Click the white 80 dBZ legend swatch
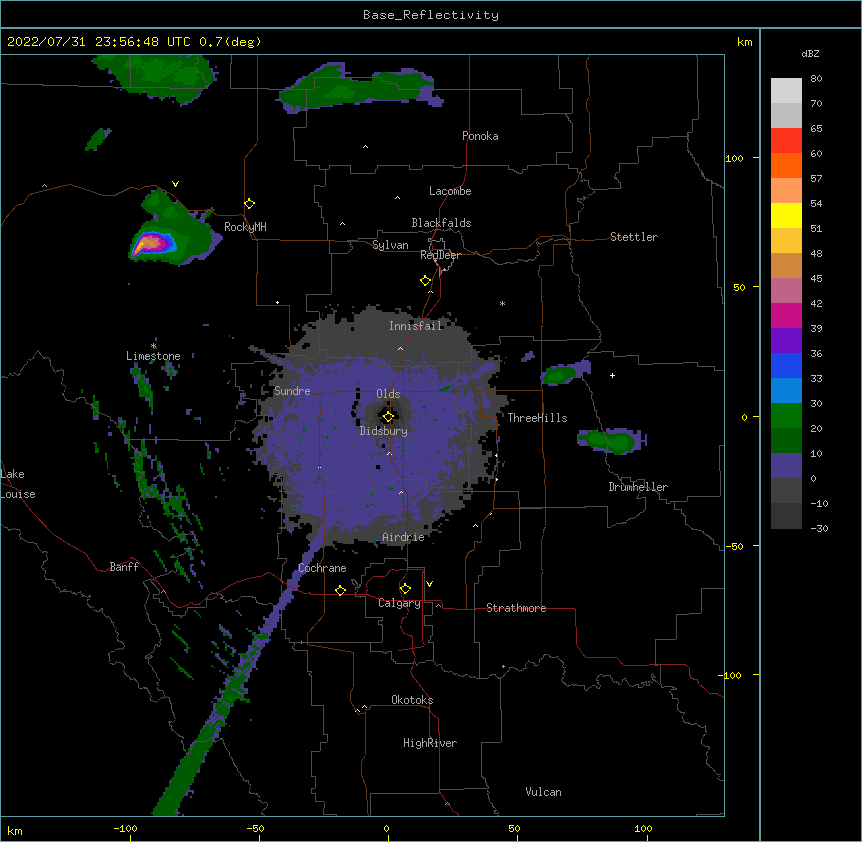Screen dimensions: 862x842 click(786, 91)
